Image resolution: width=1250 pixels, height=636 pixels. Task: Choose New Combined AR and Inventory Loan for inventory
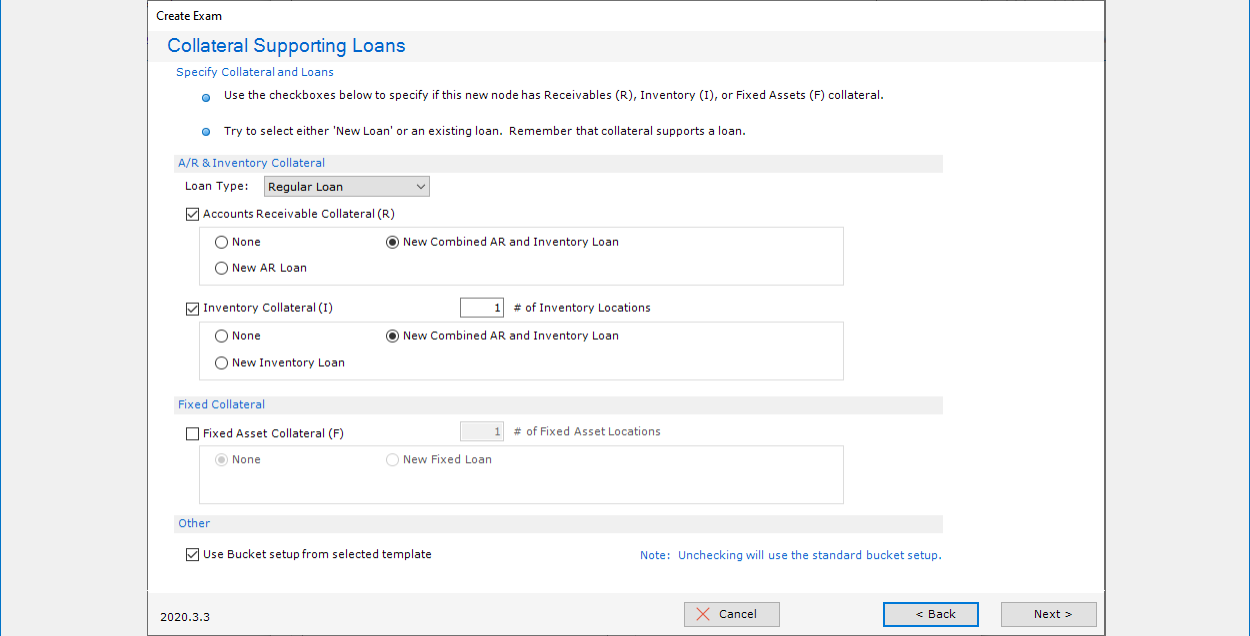(393, 336)
